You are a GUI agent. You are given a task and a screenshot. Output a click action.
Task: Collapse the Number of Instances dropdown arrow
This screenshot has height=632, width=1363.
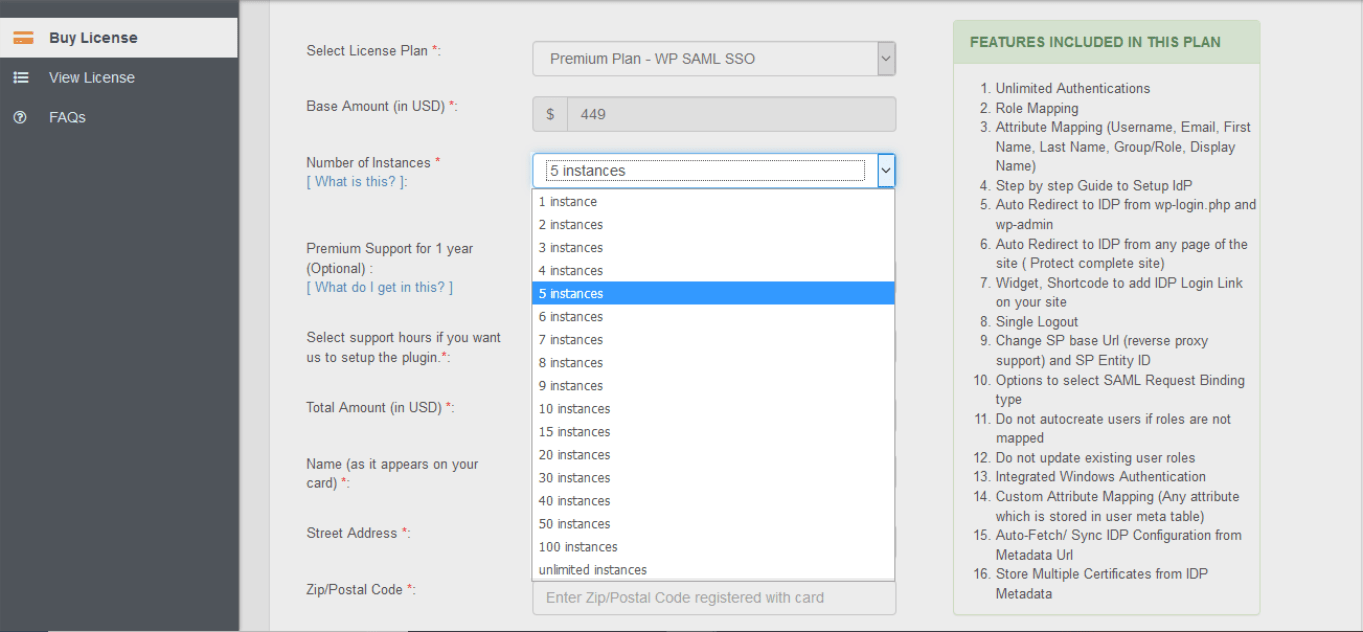tap(885, 171)
